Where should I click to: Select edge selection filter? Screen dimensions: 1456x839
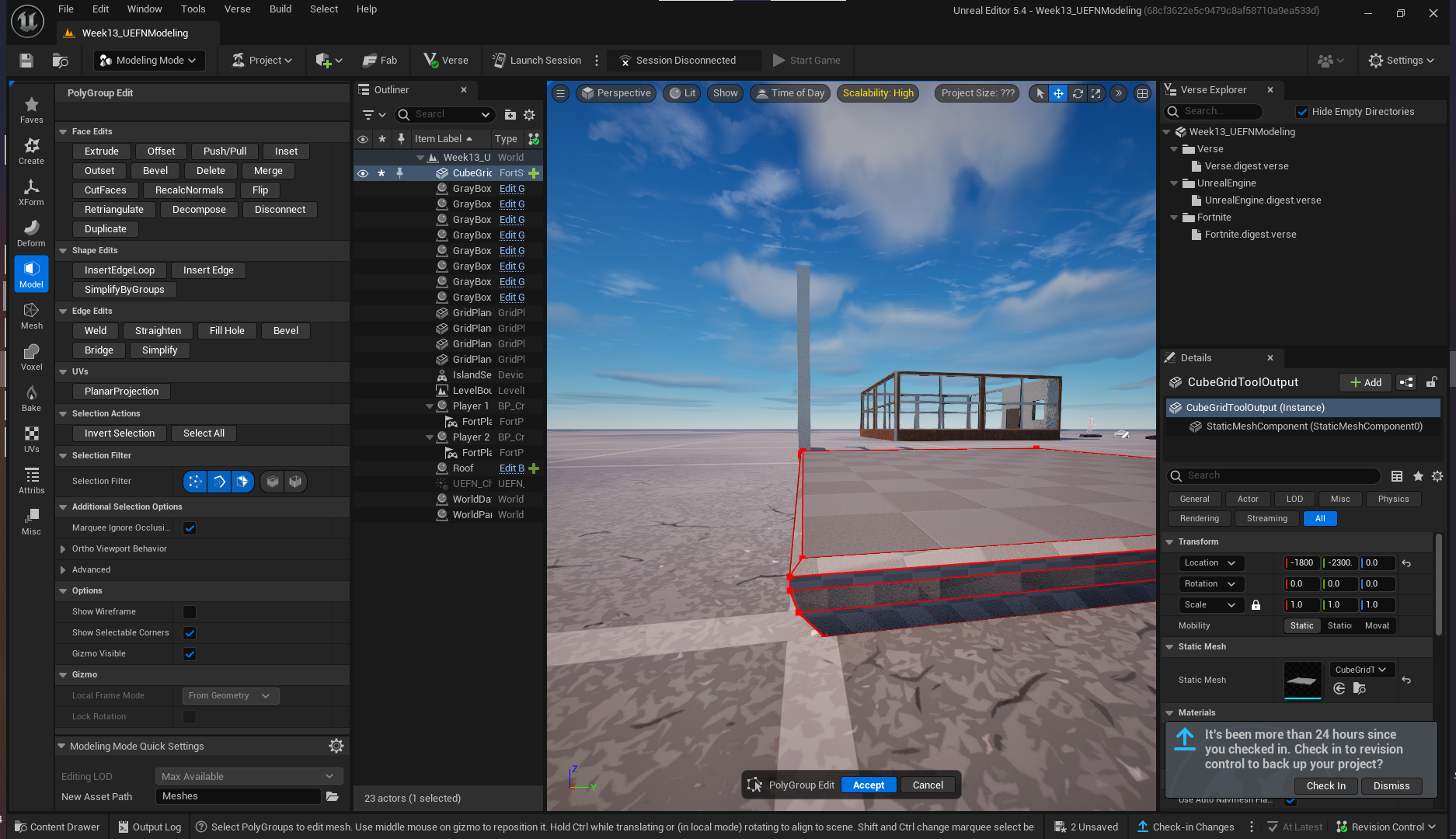coord(219,482)
